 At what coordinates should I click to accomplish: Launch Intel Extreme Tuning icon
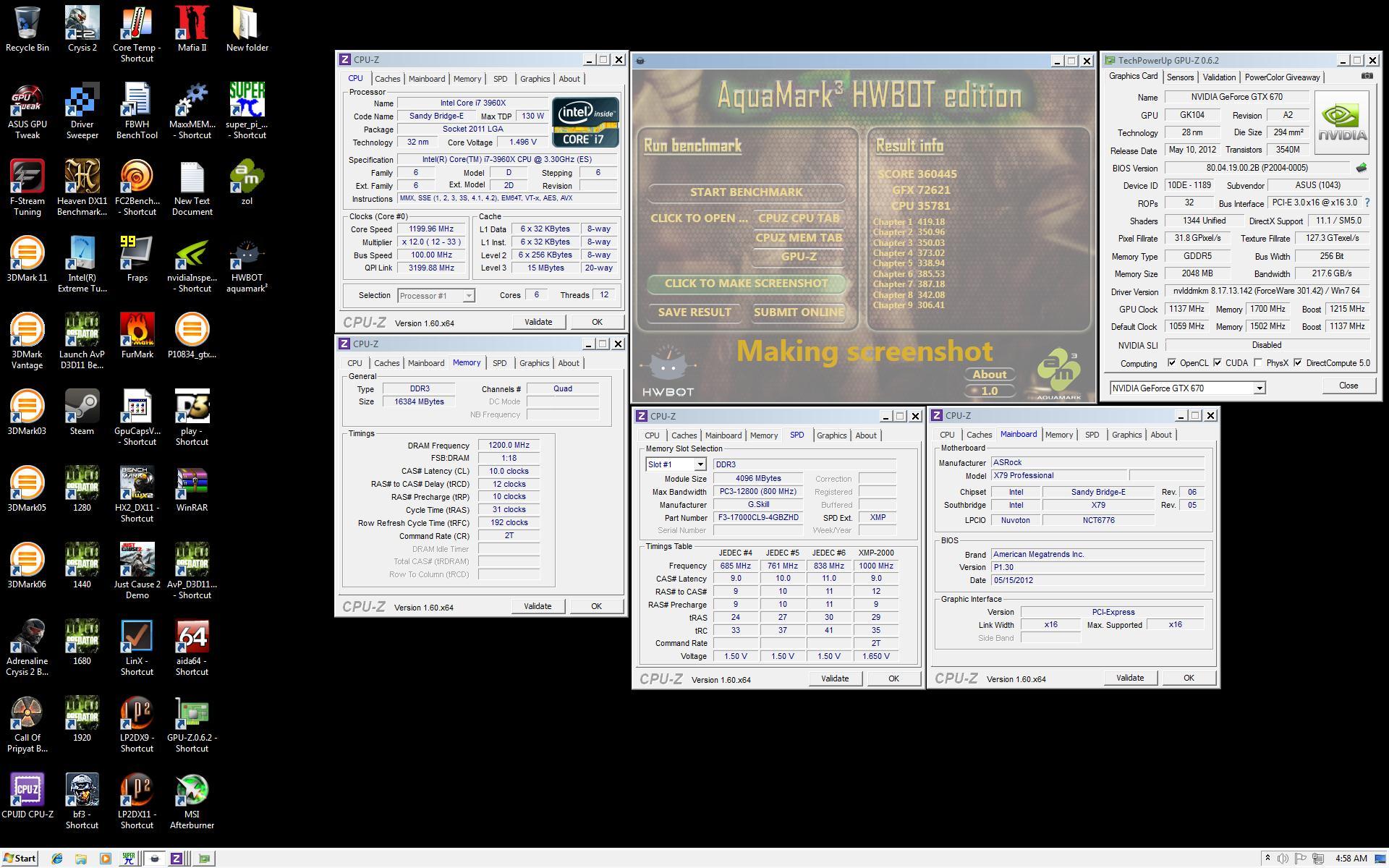(x=82, y=264)
